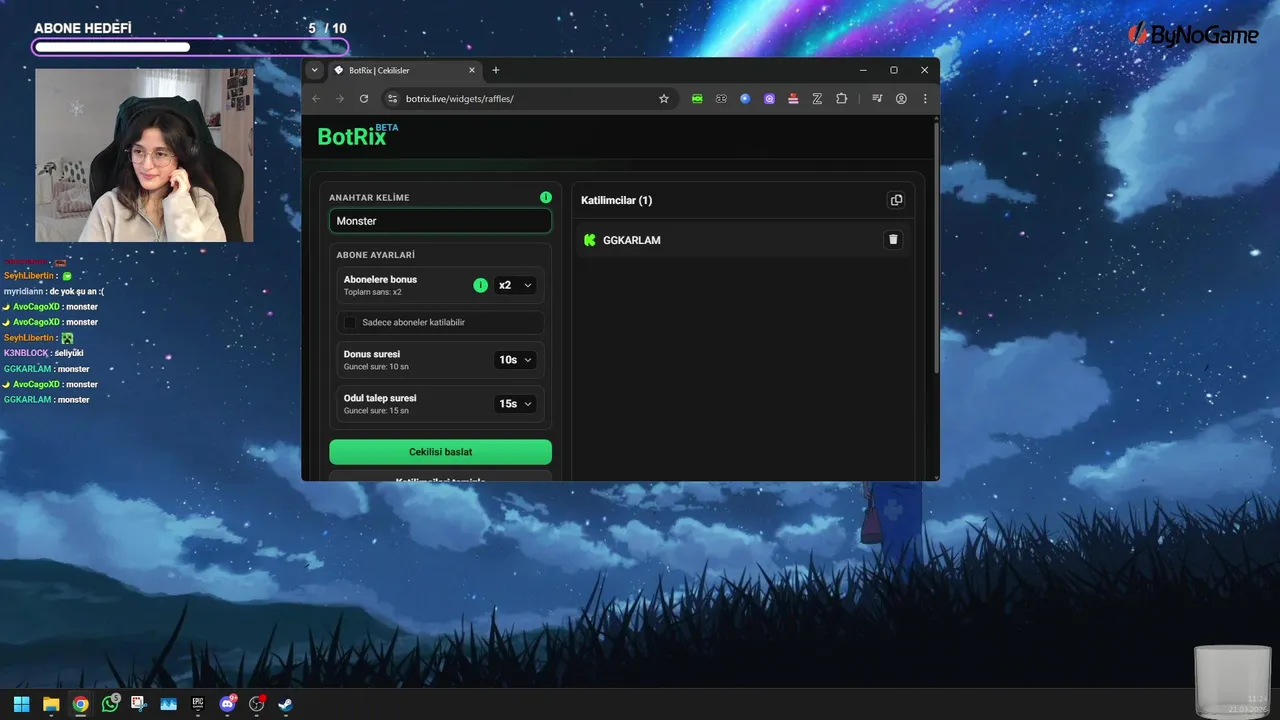Screen dimensions: 1280x720
Task: Click the Abone Hedefi progress bar
Action: (190, 47)
